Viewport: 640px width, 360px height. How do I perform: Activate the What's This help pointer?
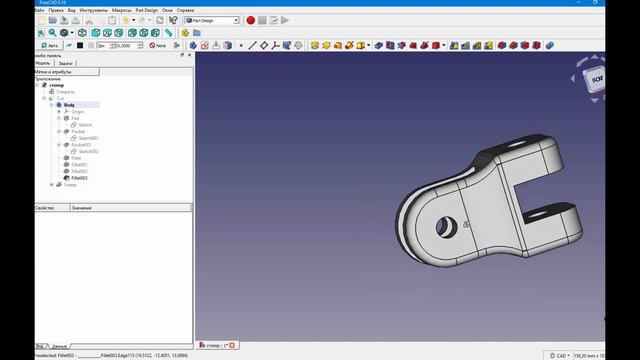[x=173, y=20]
